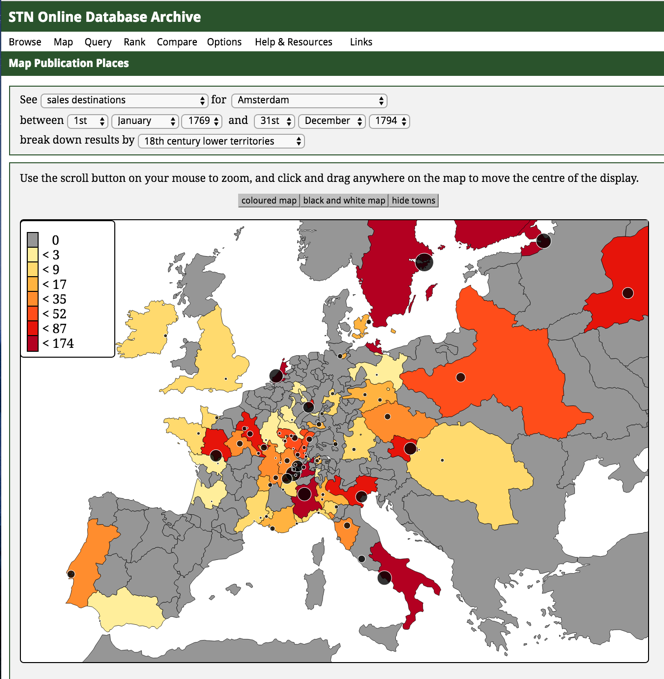Screen dimensions: 664x679
Task: Expand the Amsterdam place dropdown
Action: coord(309,101)
